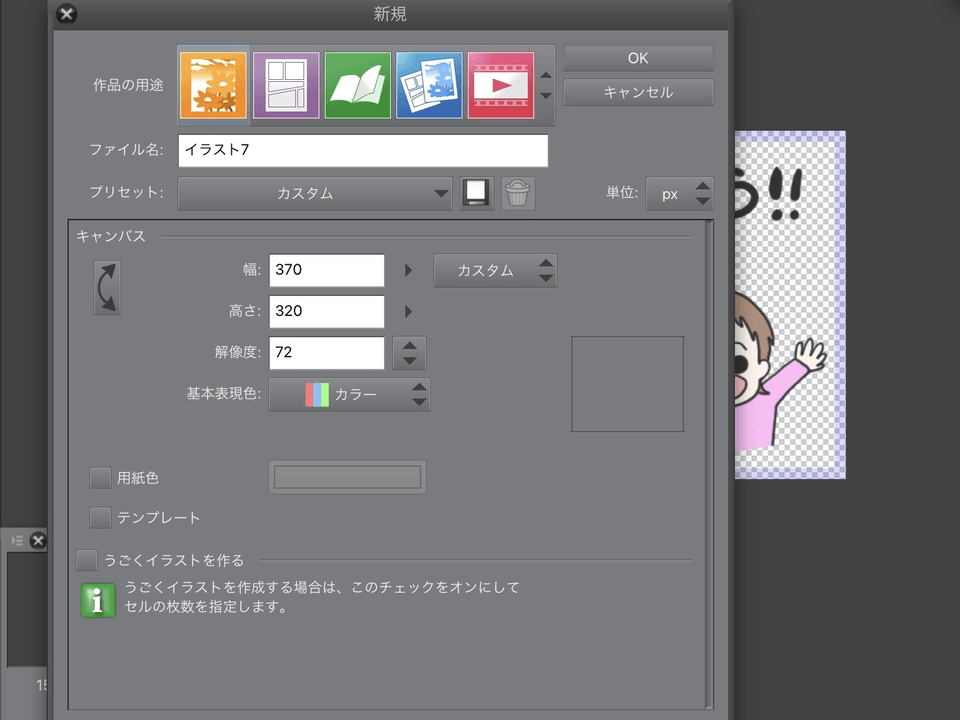Viewport: 960px width, 720px height.
Task: Expand the 基本表現色 カラー dropdown
Action: click(x=349, y=394)
